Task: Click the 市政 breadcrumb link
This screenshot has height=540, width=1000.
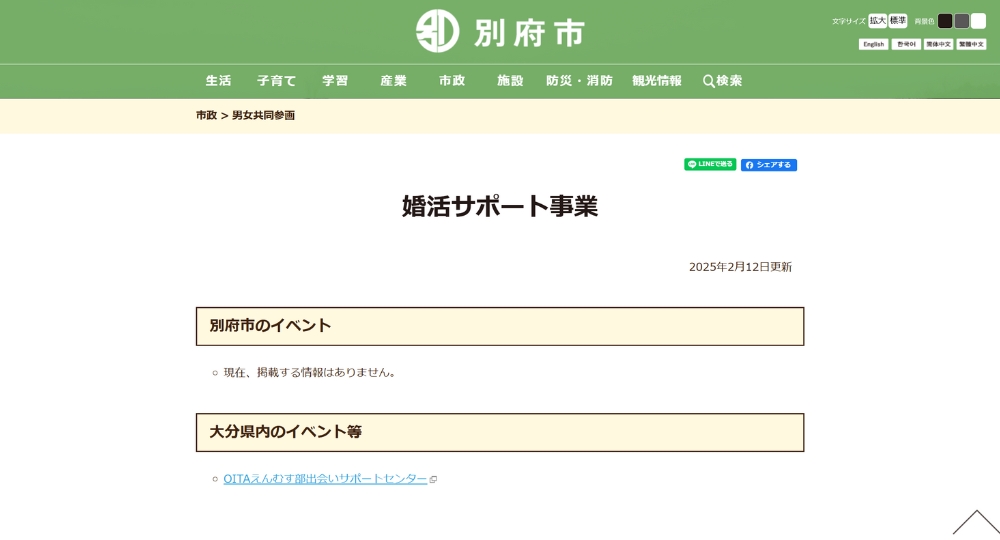Action: point(207,115)
